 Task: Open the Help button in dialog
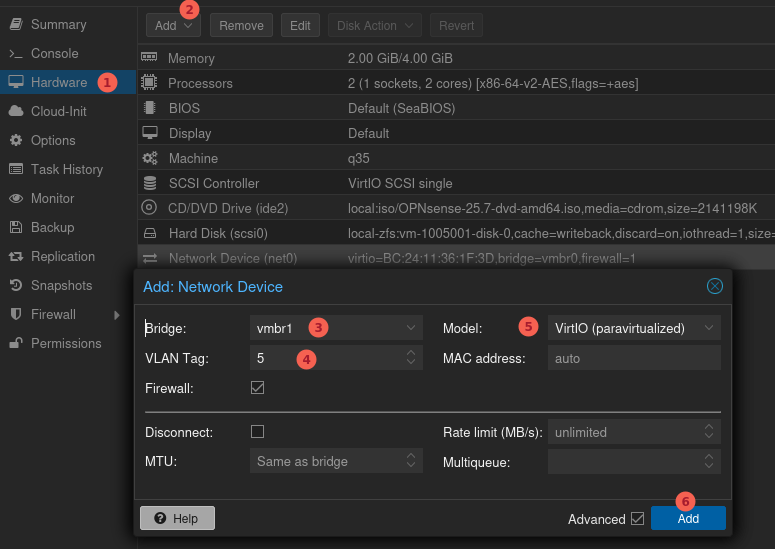tap(177, 518)
